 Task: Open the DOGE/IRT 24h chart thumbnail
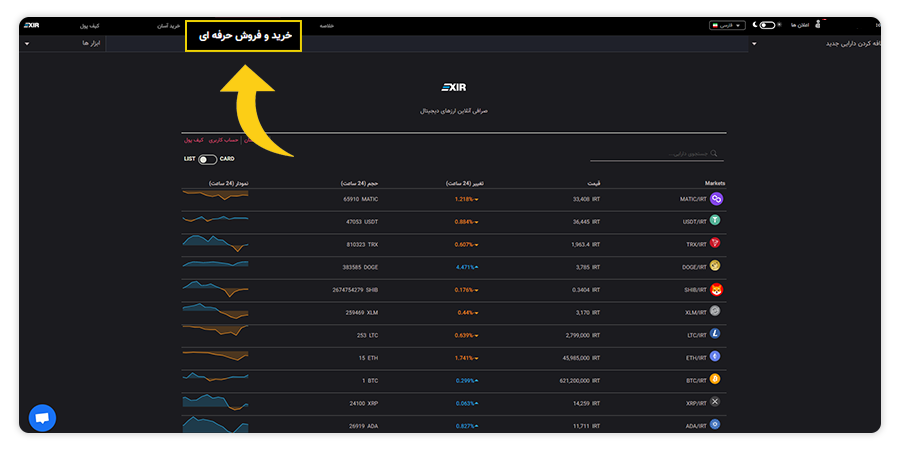click(x=215, y=264)
